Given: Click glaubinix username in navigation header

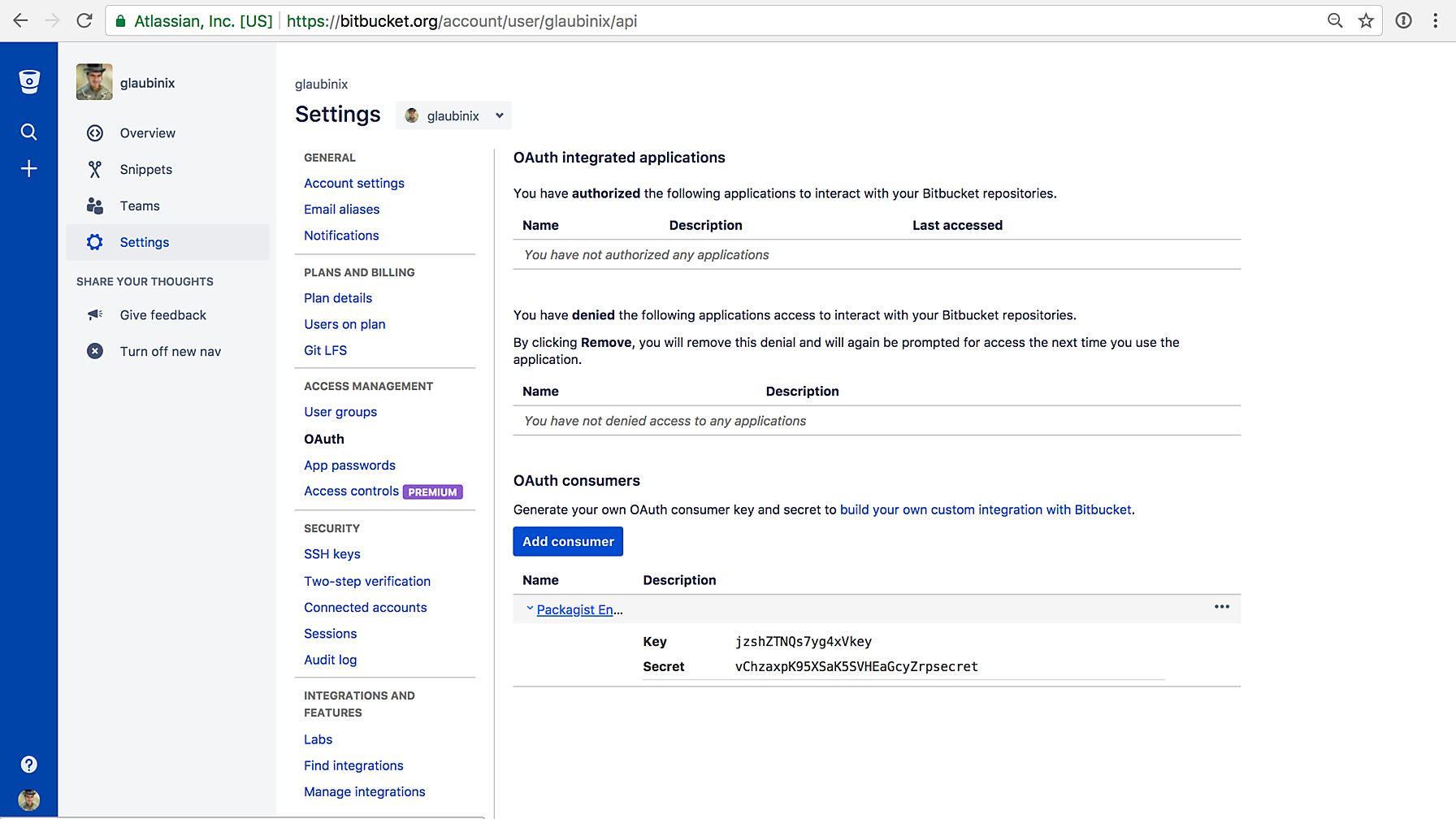Looking at the screenshot, I should (x=147, y=83).
